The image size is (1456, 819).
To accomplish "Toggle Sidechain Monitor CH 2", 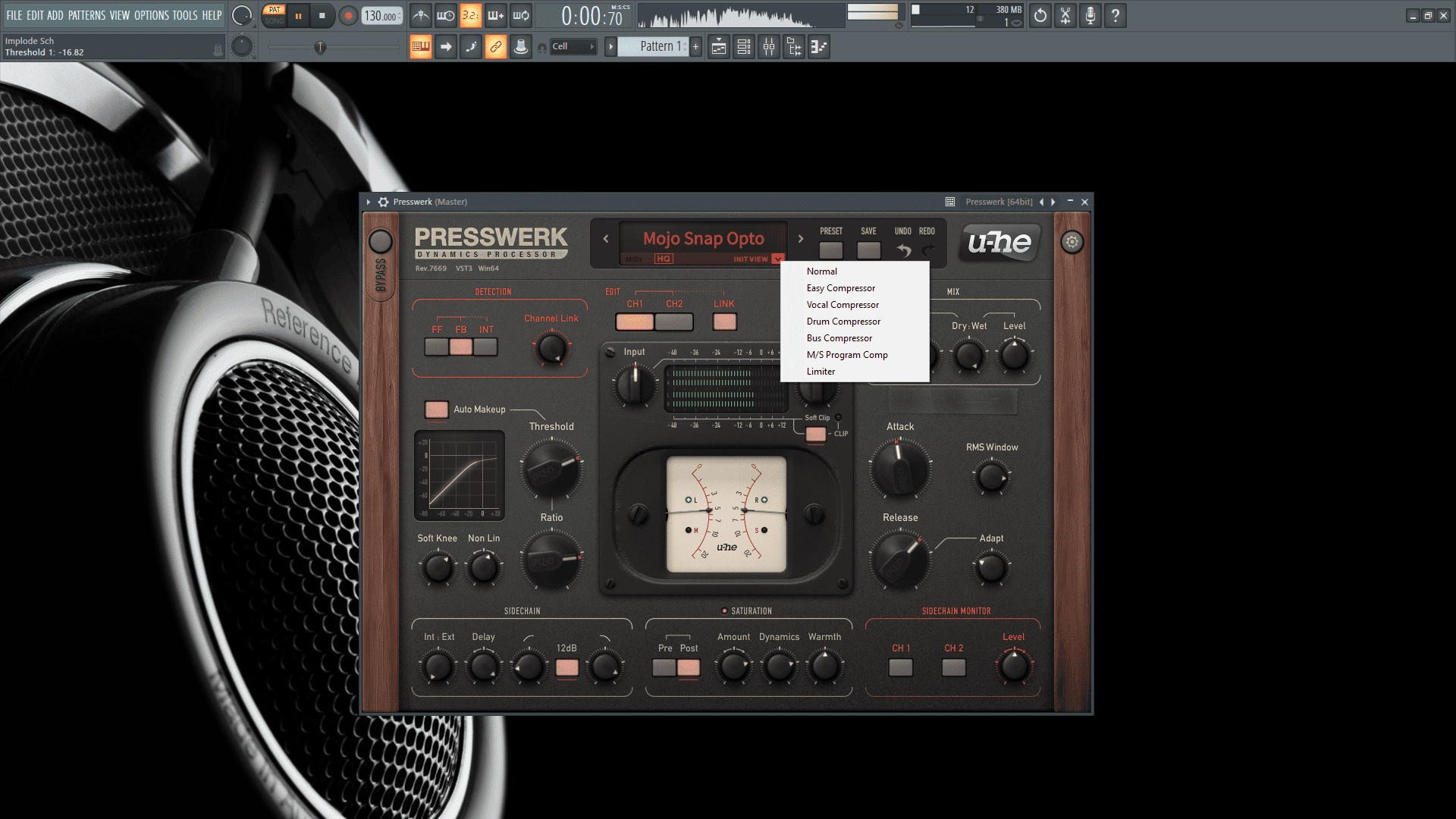I will pos(953,667).
